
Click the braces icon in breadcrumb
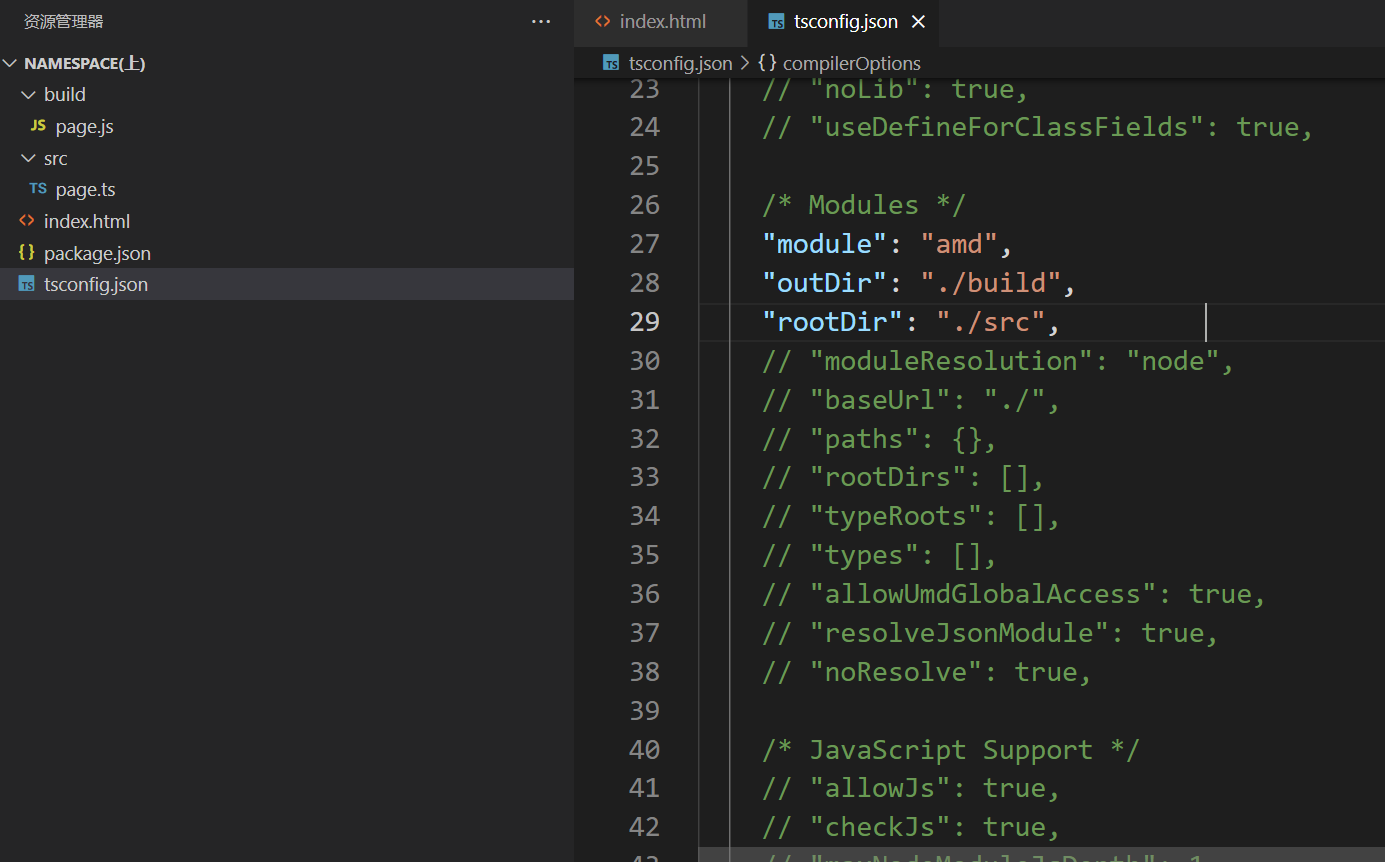tap(767, 63)
